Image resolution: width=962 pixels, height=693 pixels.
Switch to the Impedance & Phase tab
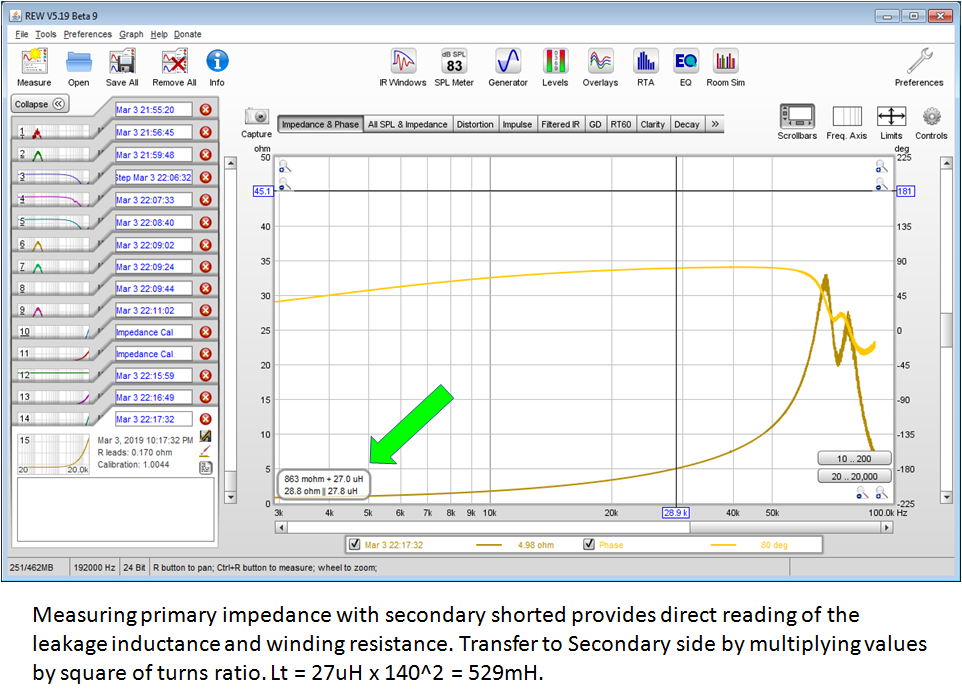click(x=320, y=124)
